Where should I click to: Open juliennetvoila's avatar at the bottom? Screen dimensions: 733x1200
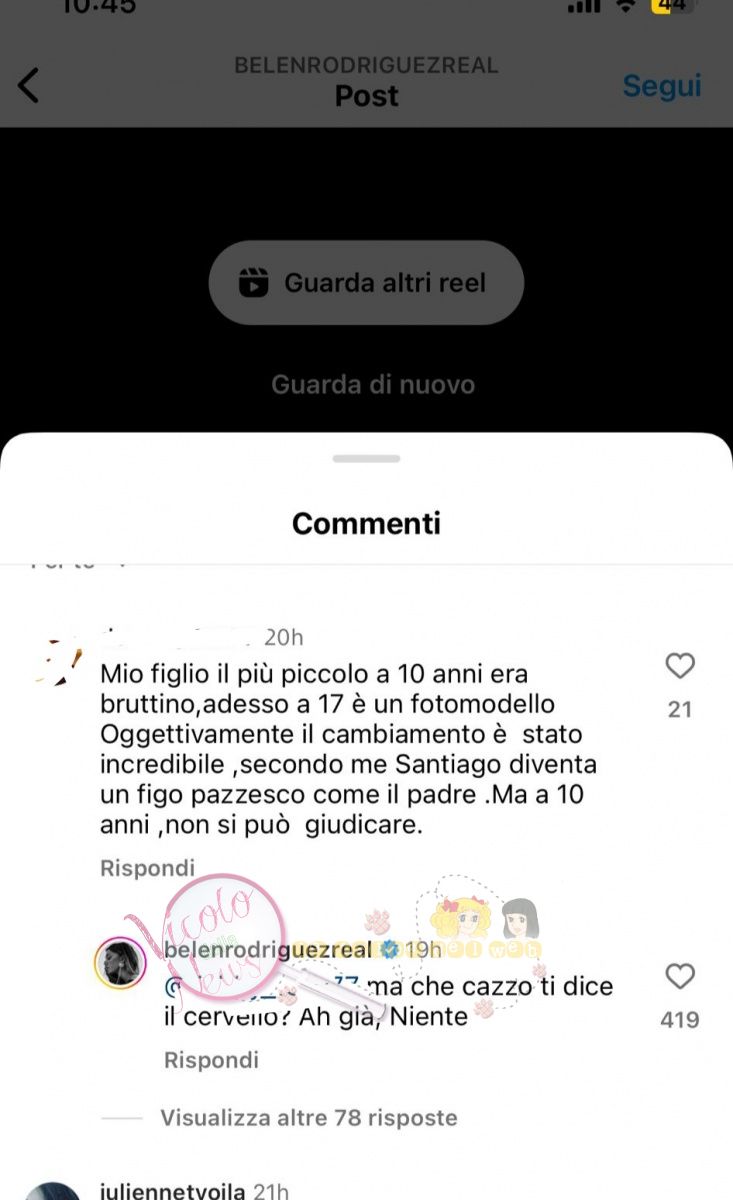(53, 1190)
